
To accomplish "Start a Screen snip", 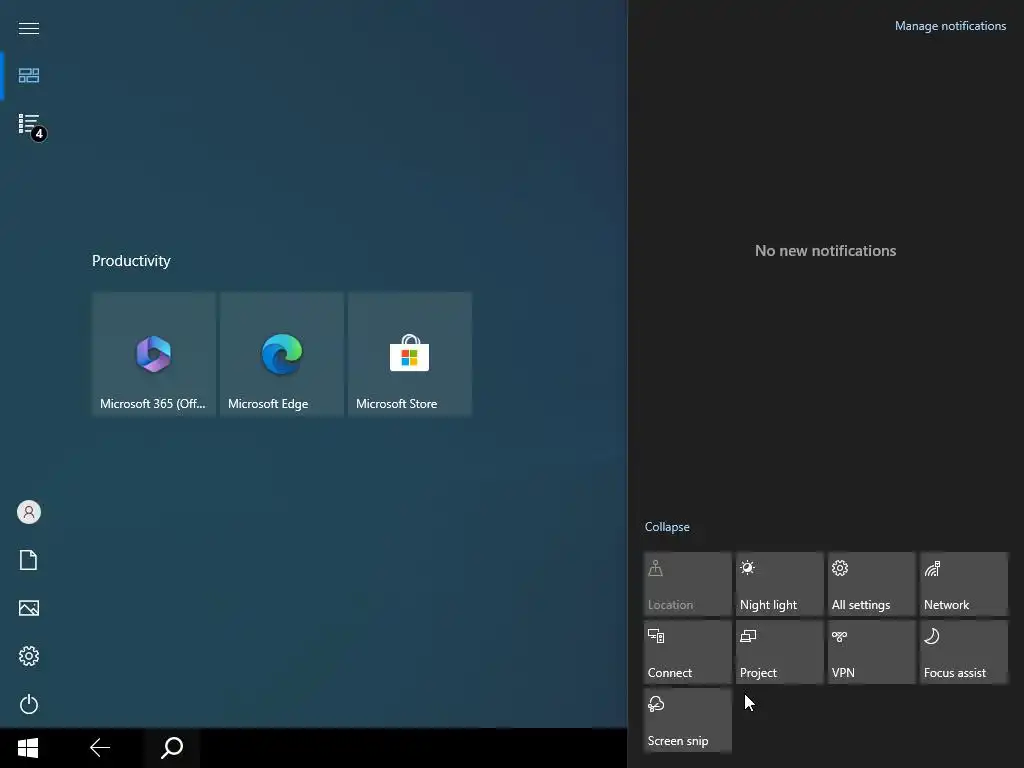I will coord(687,720).
